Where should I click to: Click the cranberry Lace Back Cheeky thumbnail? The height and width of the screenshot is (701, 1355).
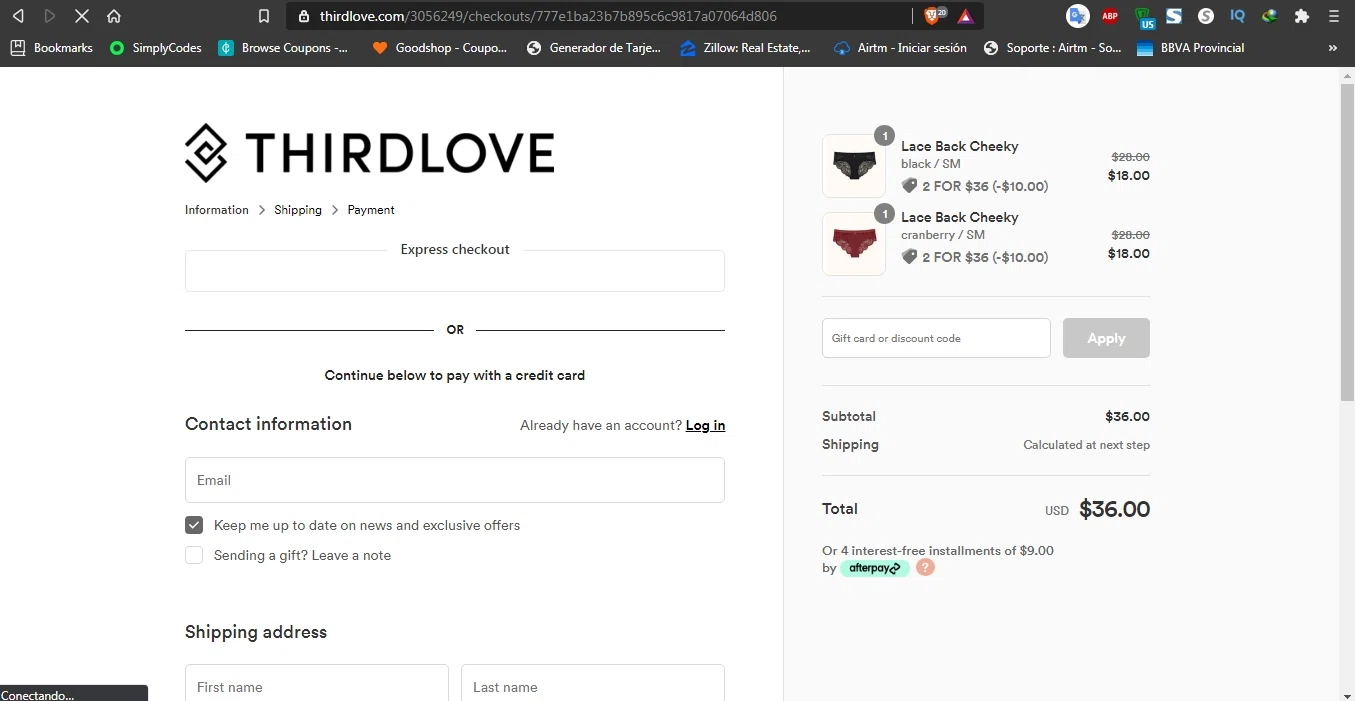pos(854,244)
